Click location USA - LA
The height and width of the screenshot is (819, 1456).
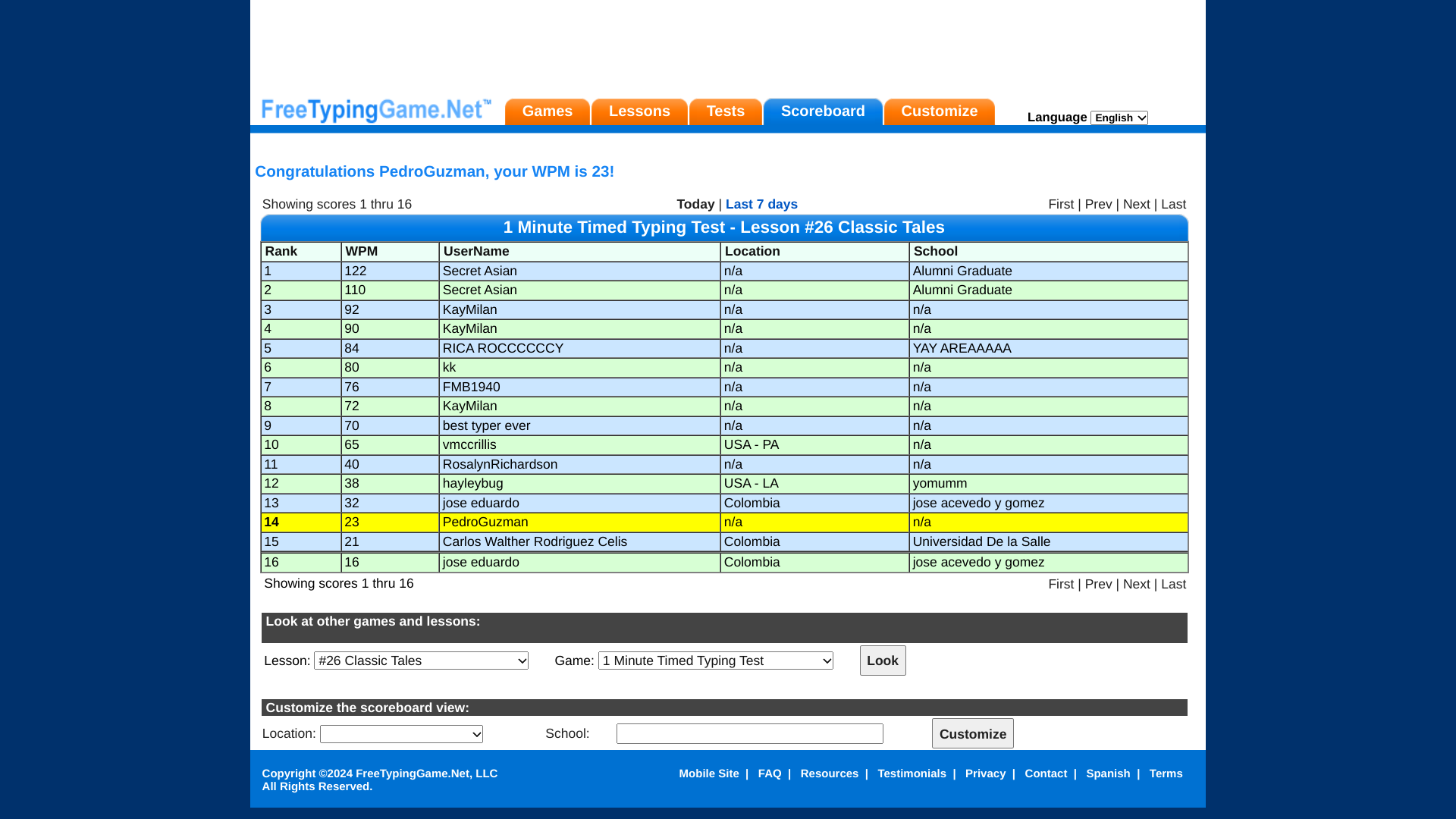point(751,484)
